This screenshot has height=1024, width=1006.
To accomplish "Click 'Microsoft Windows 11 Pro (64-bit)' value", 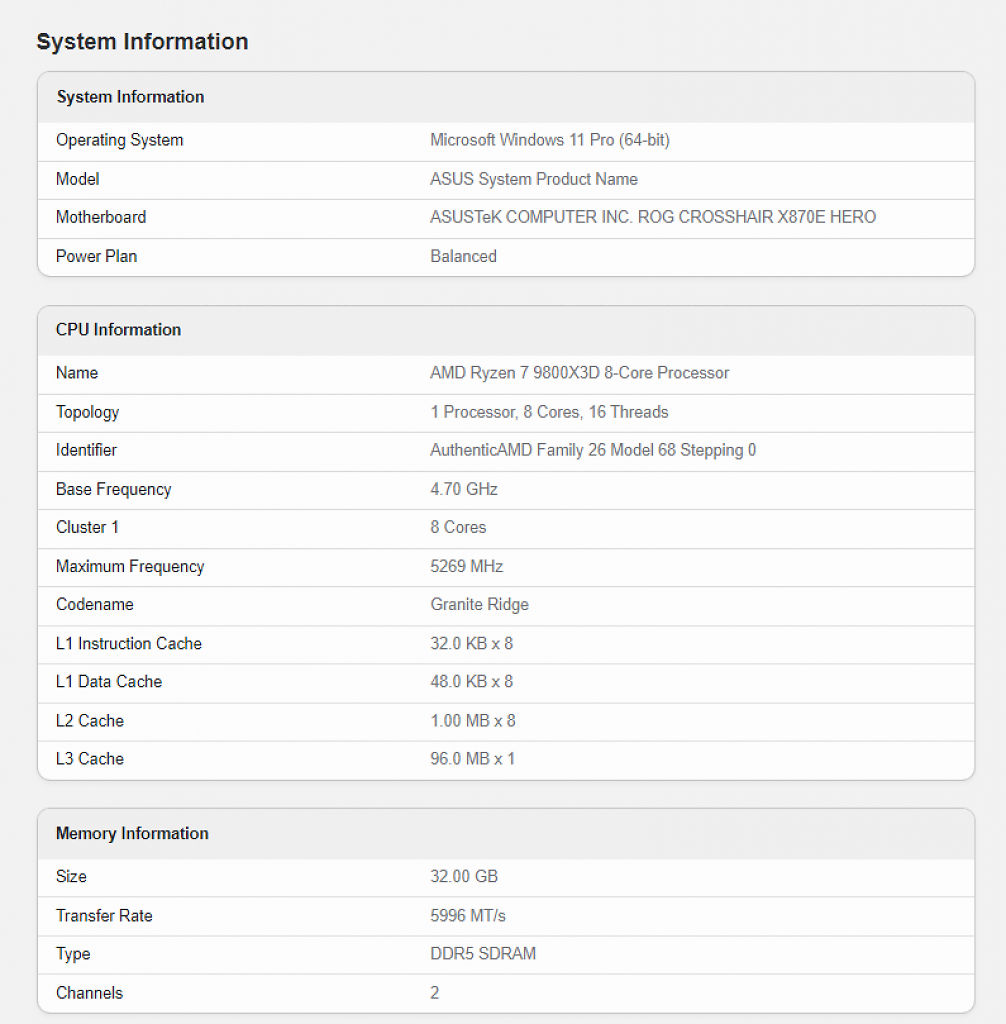I will click(550, 140).
